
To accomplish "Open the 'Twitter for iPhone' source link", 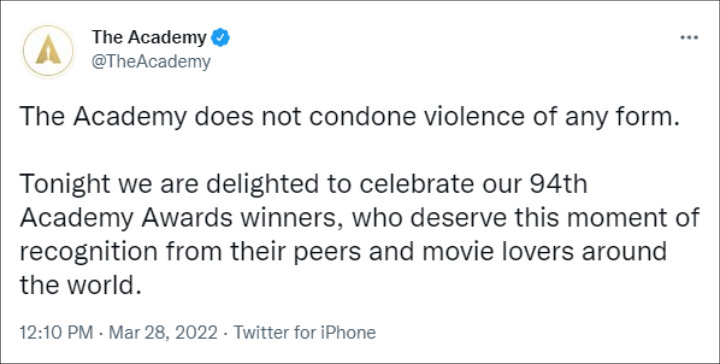I will 305,332.
